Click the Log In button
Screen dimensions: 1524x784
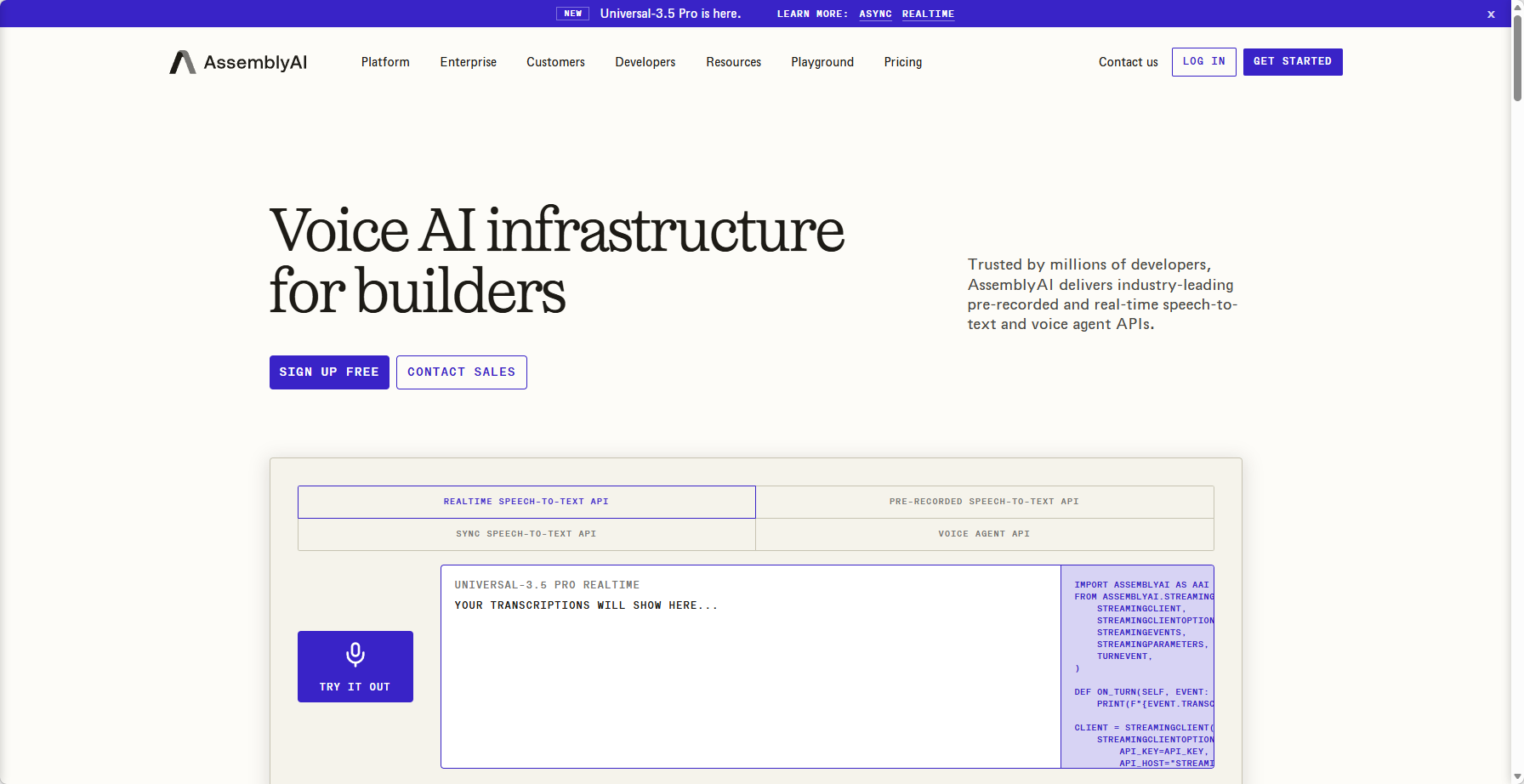pyautogui.click(x=1204, y=62)
